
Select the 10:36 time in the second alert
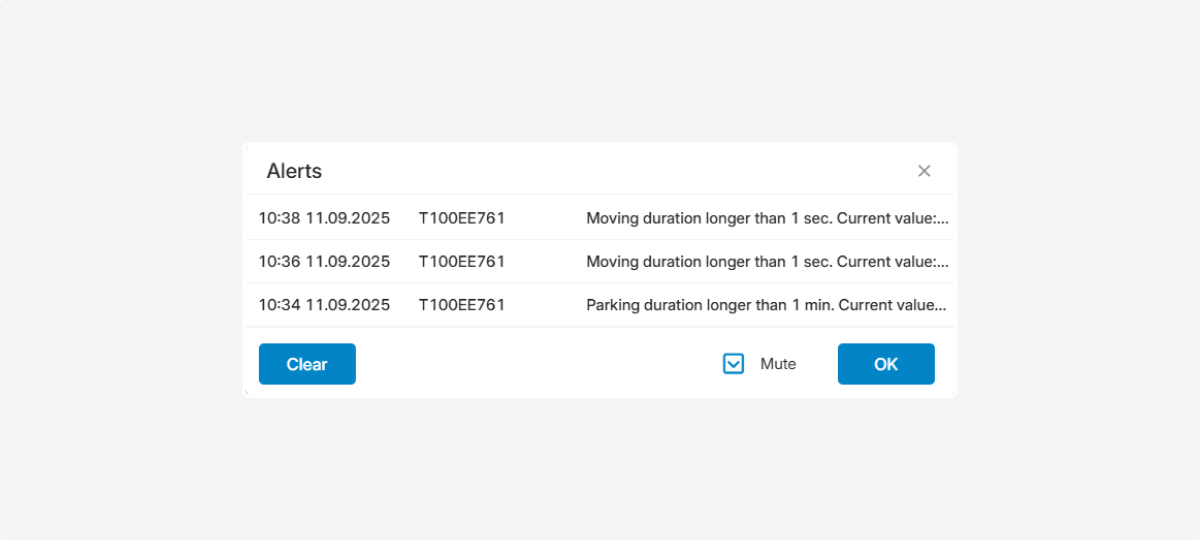279,262
